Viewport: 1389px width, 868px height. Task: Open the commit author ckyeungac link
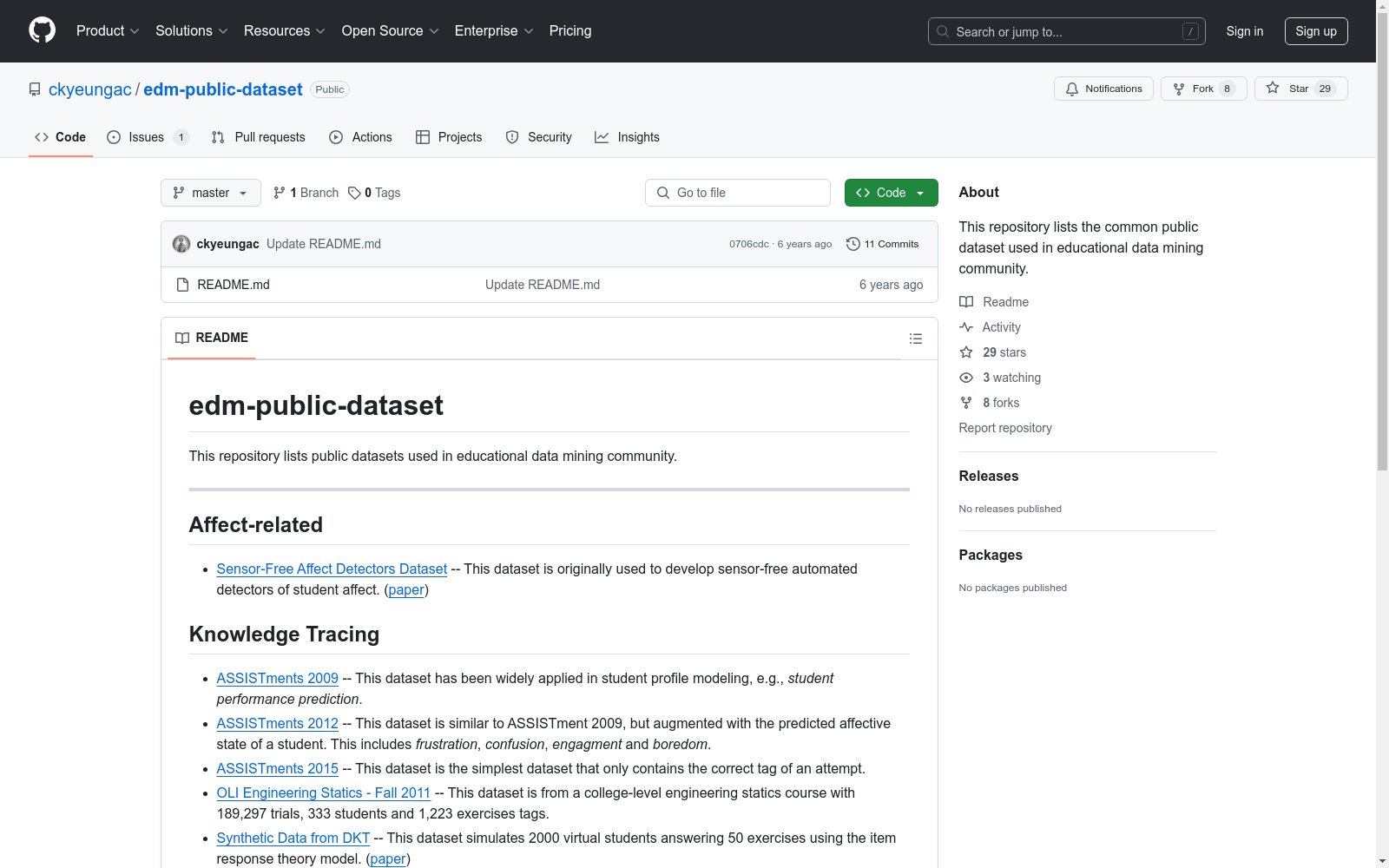(228, 244)
